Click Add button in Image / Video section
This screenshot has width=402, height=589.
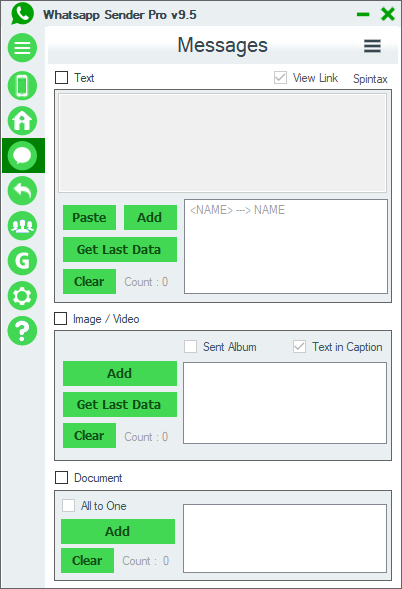pyautogui.click(x=120, y=373)
